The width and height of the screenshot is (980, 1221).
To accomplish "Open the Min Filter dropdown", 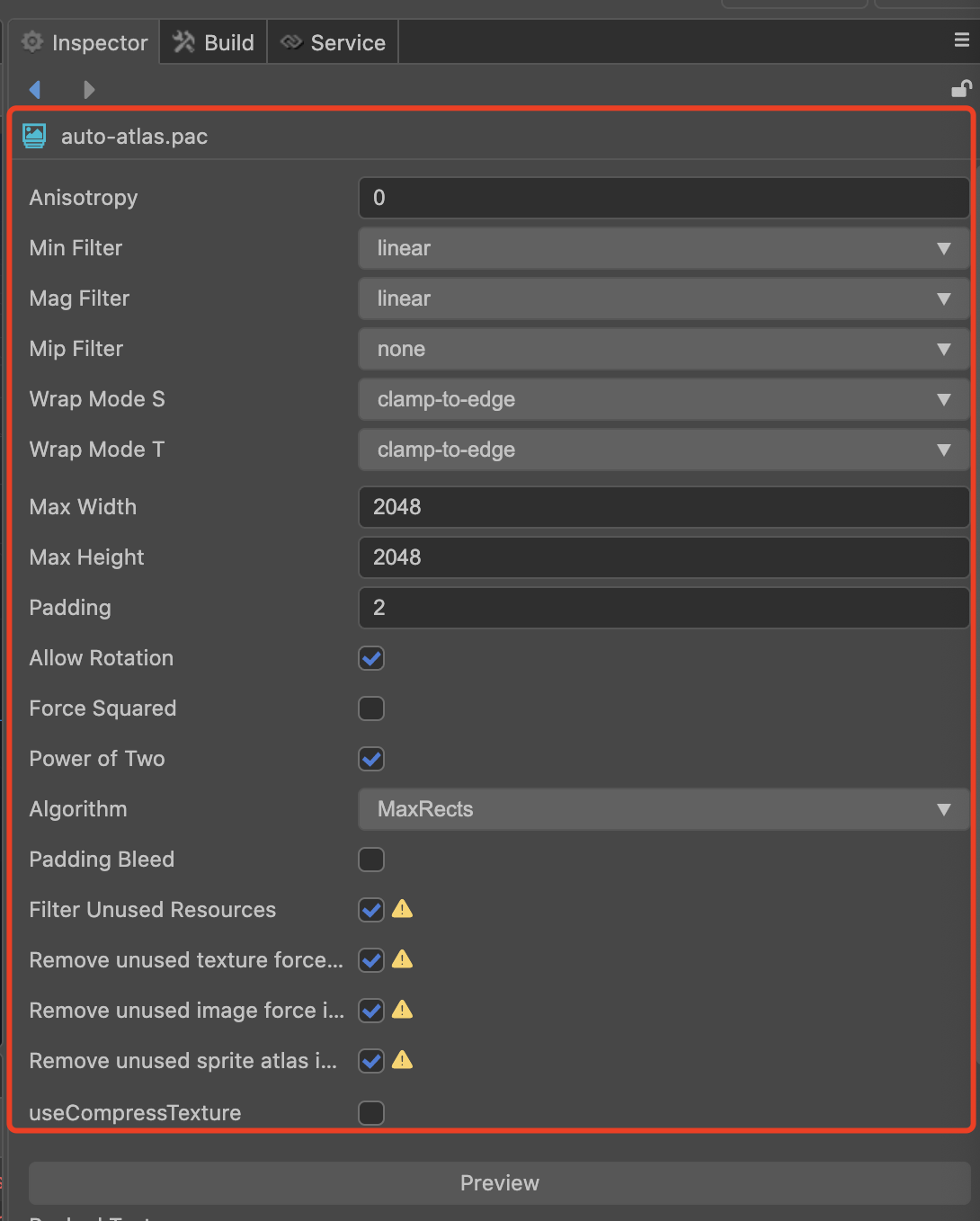I will 664,248.
